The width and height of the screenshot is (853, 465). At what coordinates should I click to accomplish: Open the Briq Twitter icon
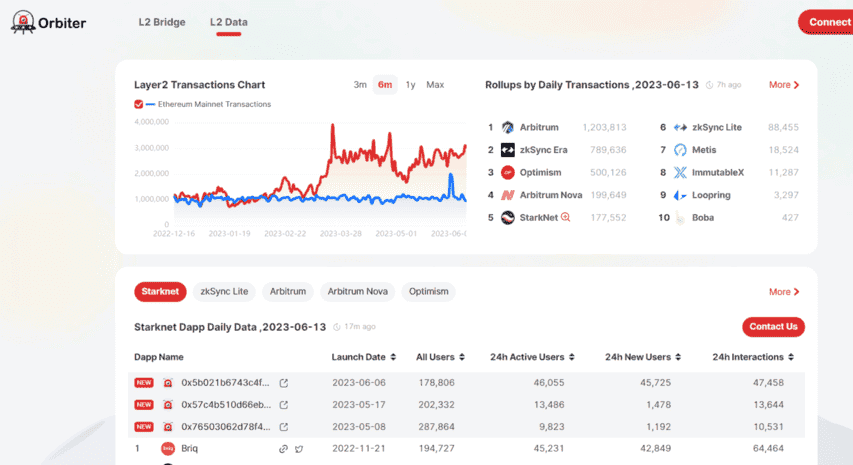(x=299, y=449)
